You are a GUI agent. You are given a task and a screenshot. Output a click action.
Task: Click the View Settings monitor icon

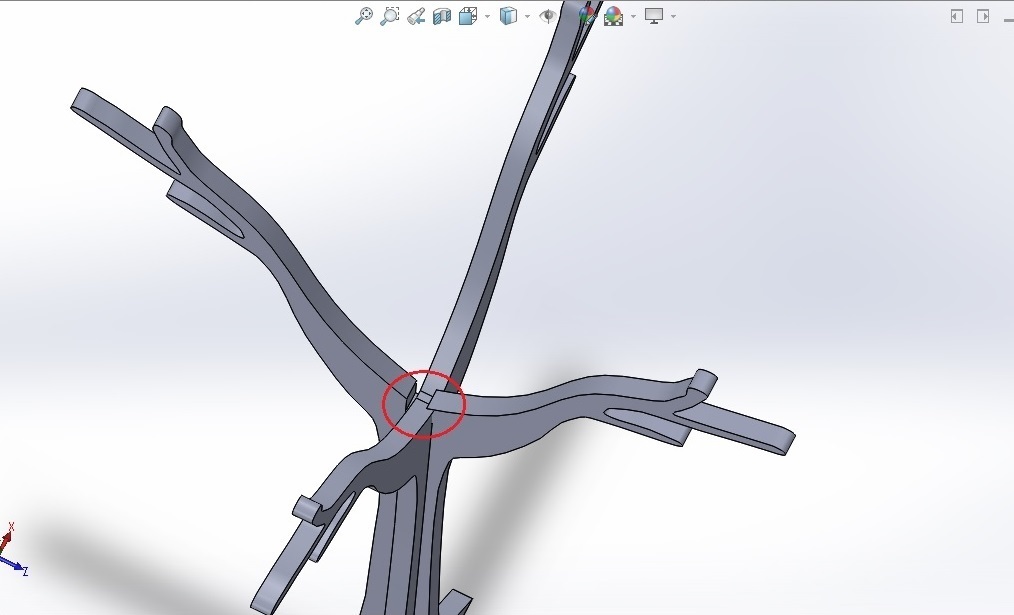[654, 16]
